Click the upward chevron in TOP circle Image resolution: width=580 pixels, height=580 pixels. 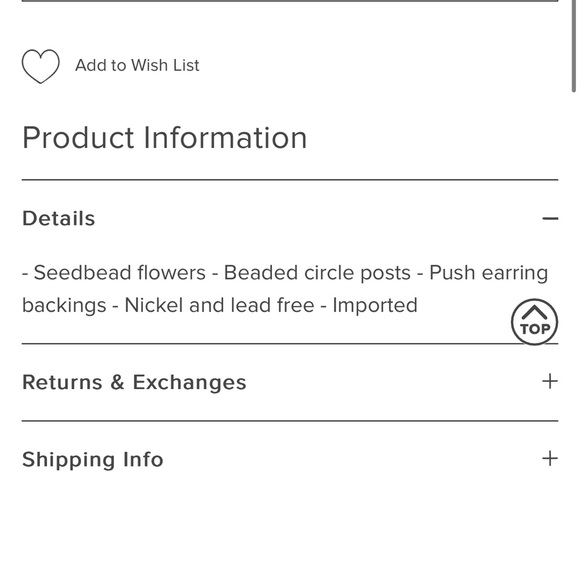pos(535,313)
